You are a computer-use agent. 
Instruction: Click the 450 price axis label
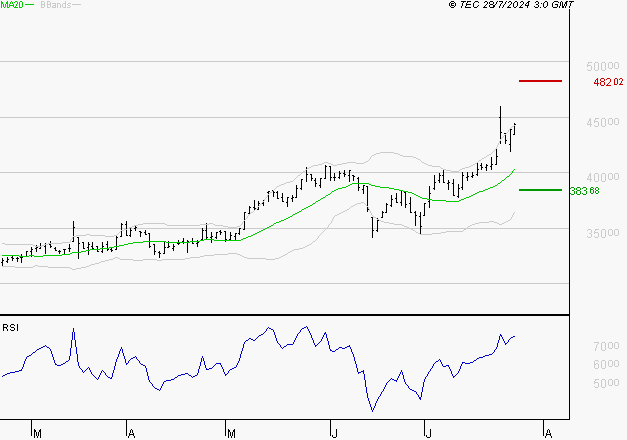pyautogui.click(x=603, y=122)
